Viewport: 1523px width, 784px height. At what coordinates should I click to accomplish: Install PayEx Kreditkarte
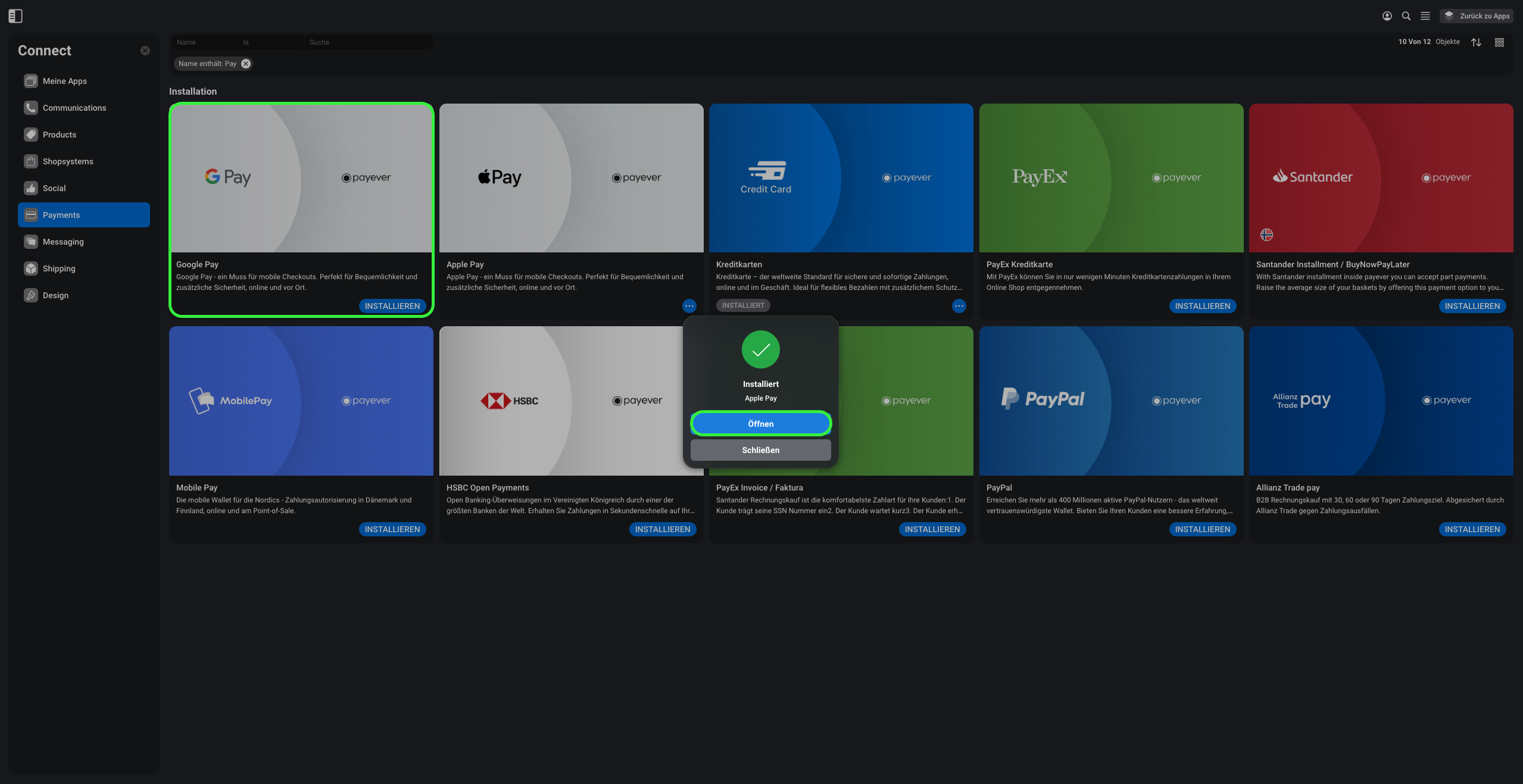(x=1203, y=306)
